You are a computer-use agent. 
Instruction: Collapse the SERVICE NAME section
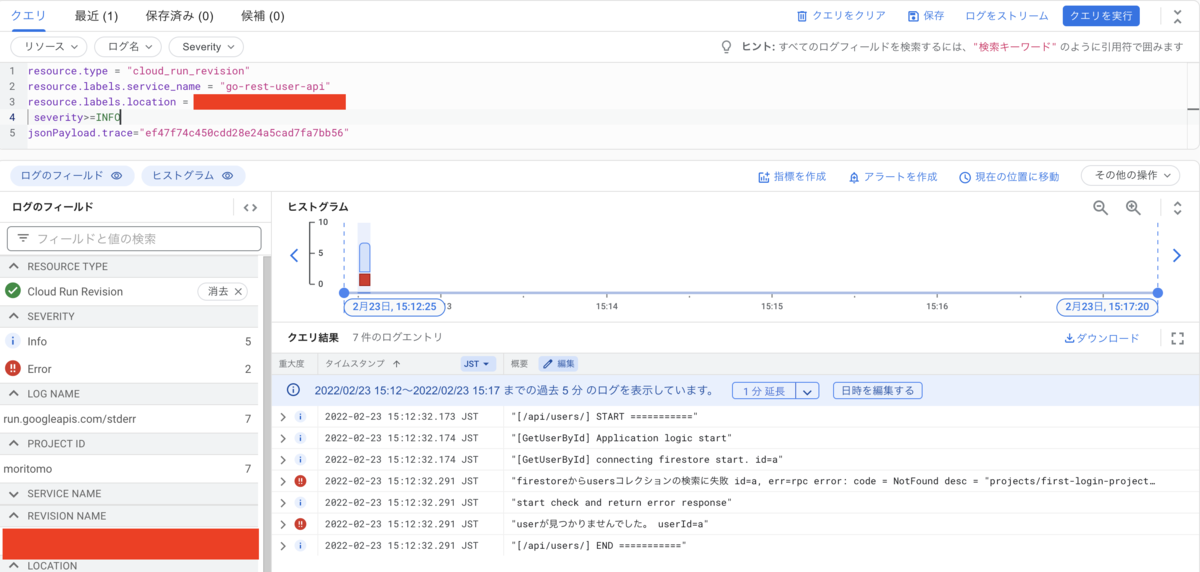[14, 494]
